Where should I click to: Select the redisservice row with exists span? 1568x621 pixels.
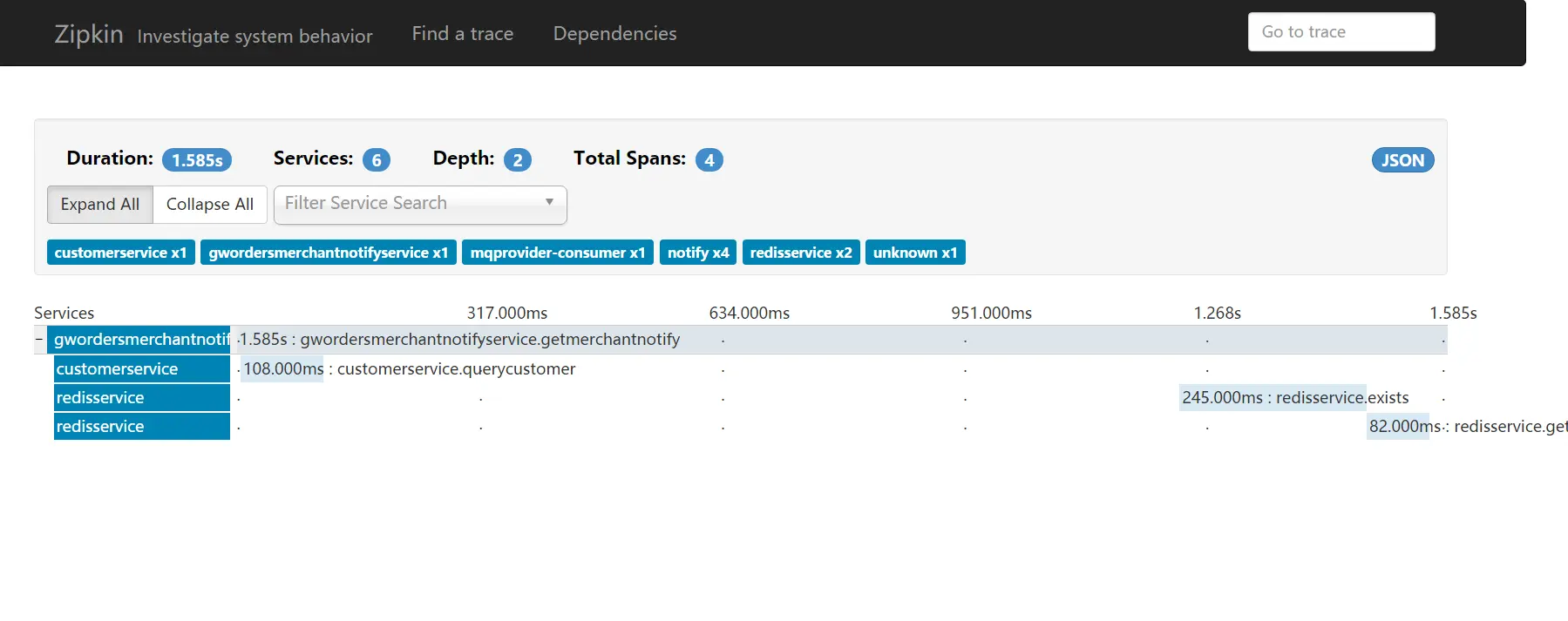pos(142,398)
